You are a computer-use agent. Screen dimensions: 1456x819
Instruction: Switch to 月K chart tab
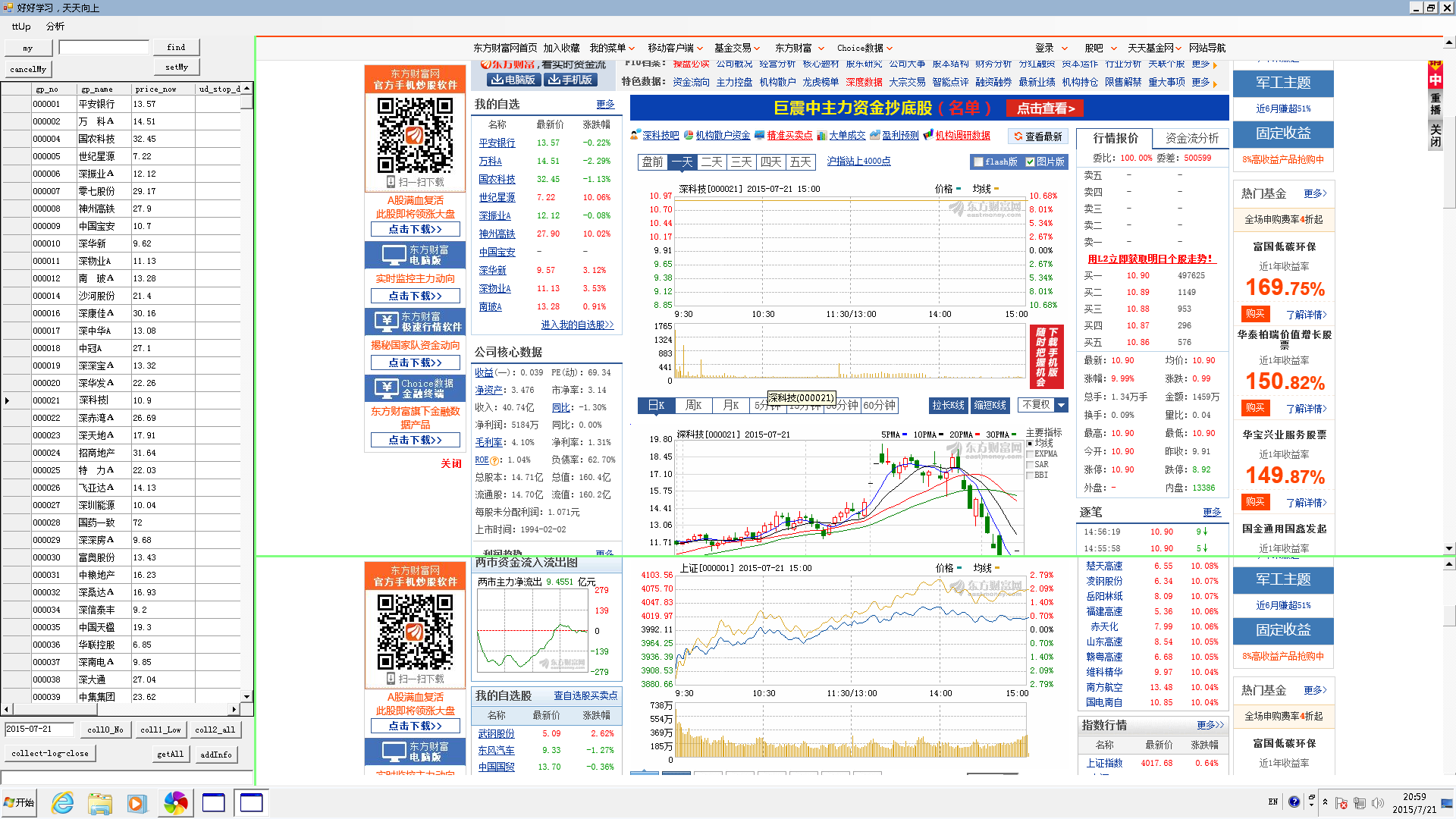pos(730,406)
